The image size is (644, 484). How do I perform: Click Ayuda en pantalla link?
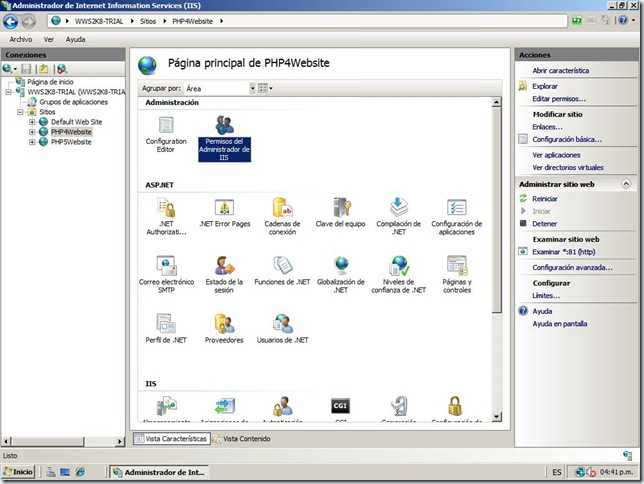pos(560,324)
